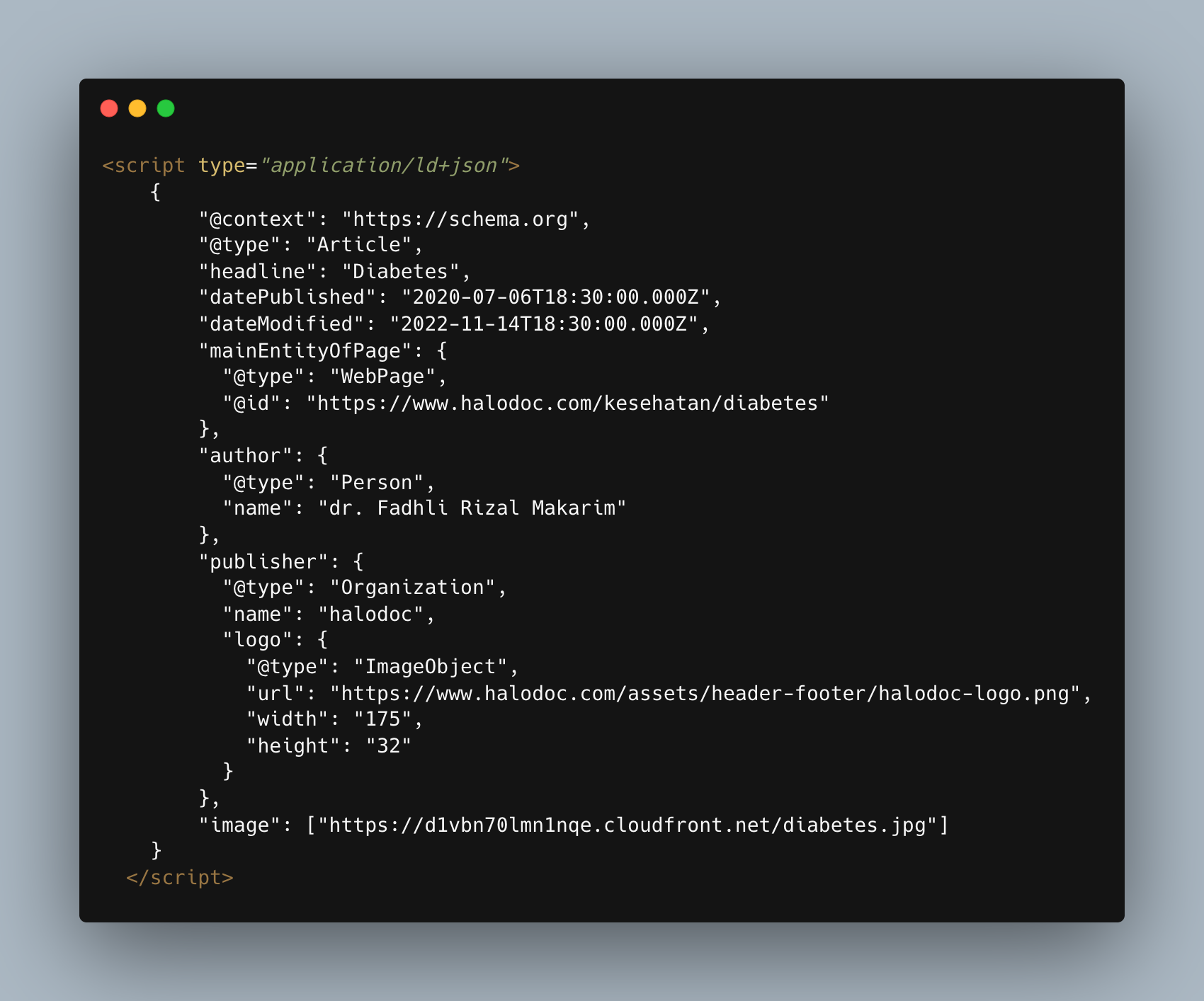The width and height of the screenshot is (1204, 1001).
Task: Click the width value "175"
Action: [x=383, y=719]
